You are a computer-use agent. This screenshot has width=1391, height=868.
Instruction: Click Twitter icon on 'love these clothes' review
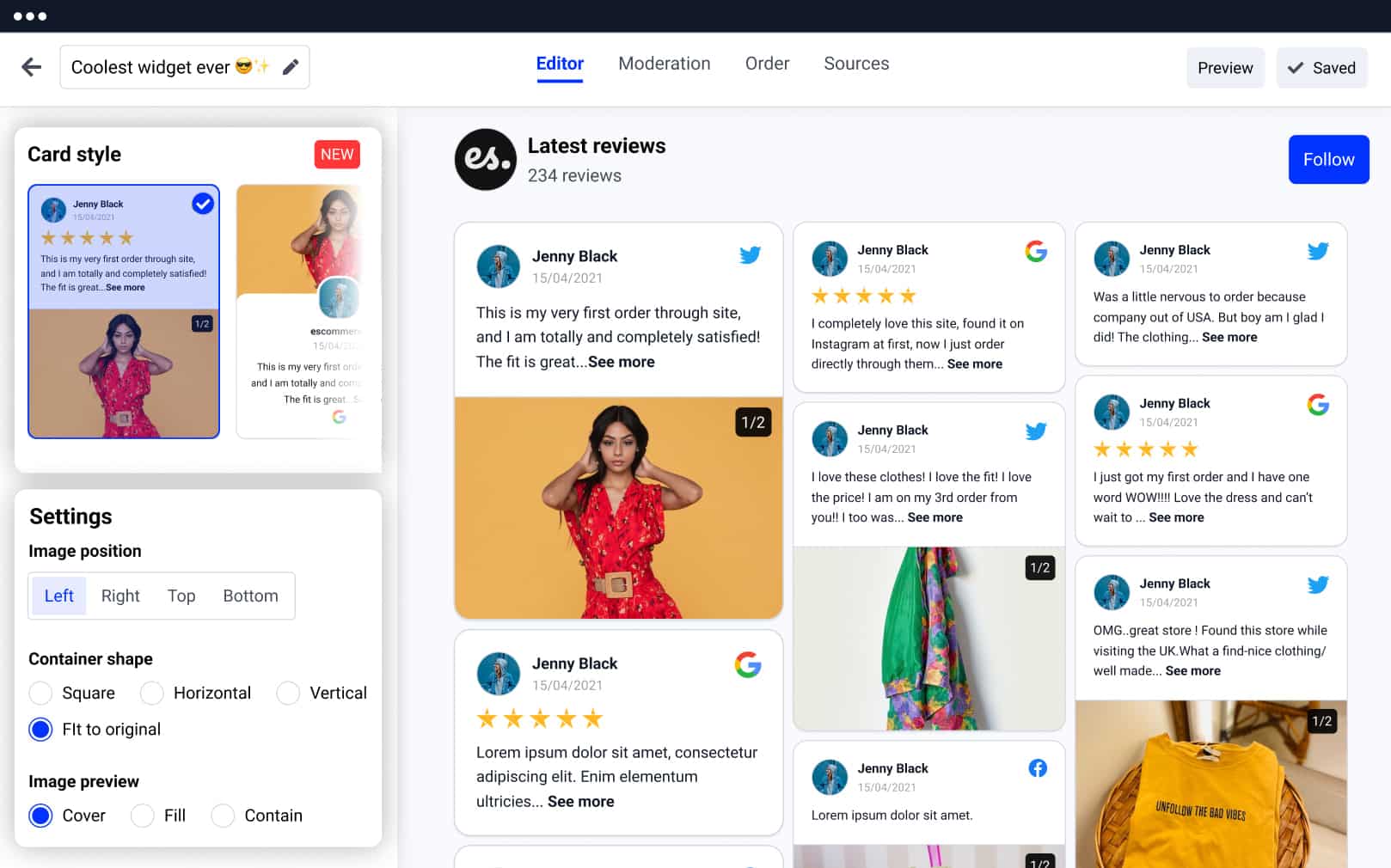[x=1036, y=431]
